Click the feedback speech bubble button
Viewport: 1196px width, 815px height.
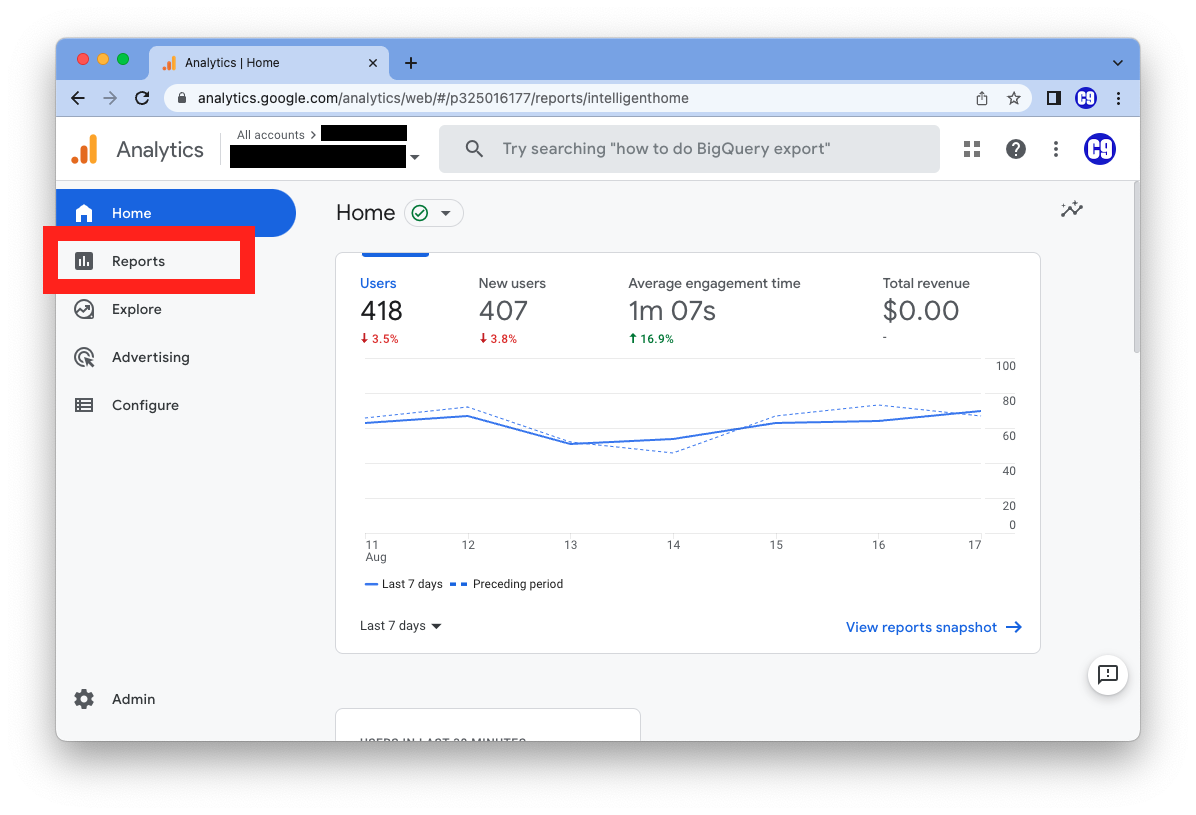click(x=1107, y=675)
